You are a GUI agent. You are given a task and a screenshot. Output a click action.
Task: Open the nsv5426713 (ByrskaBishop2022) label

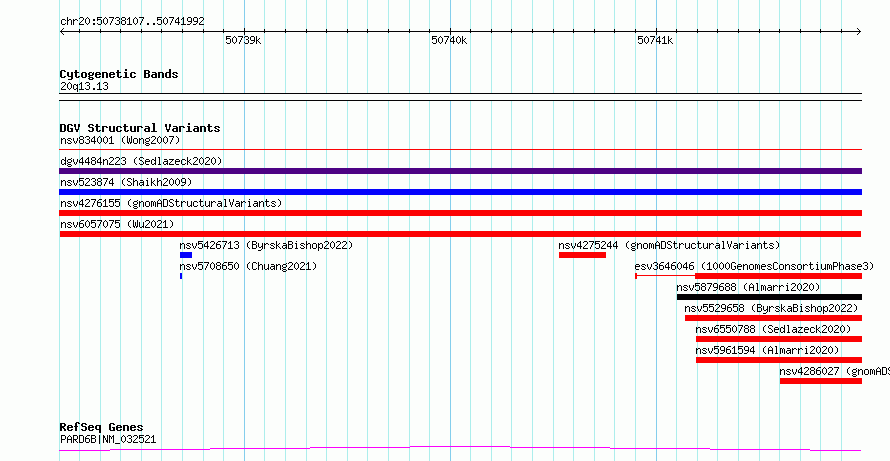coord(266,245)
